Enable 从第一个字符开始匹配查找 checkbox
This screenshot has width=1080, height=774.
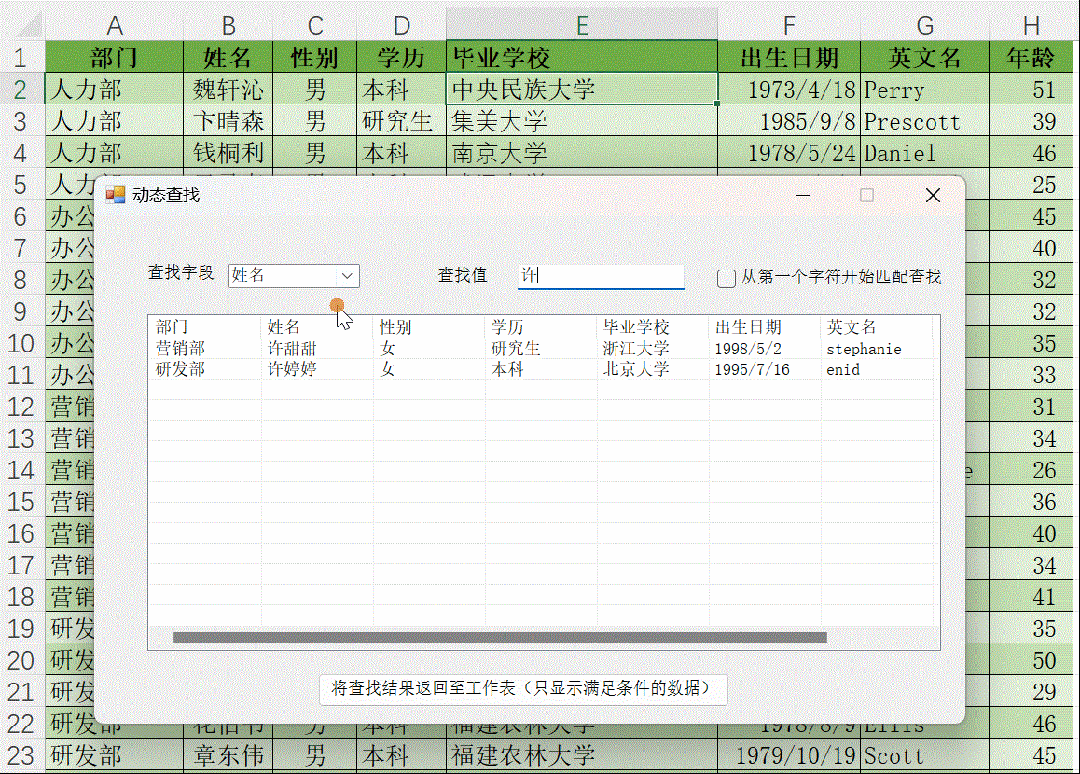point(726,278)
